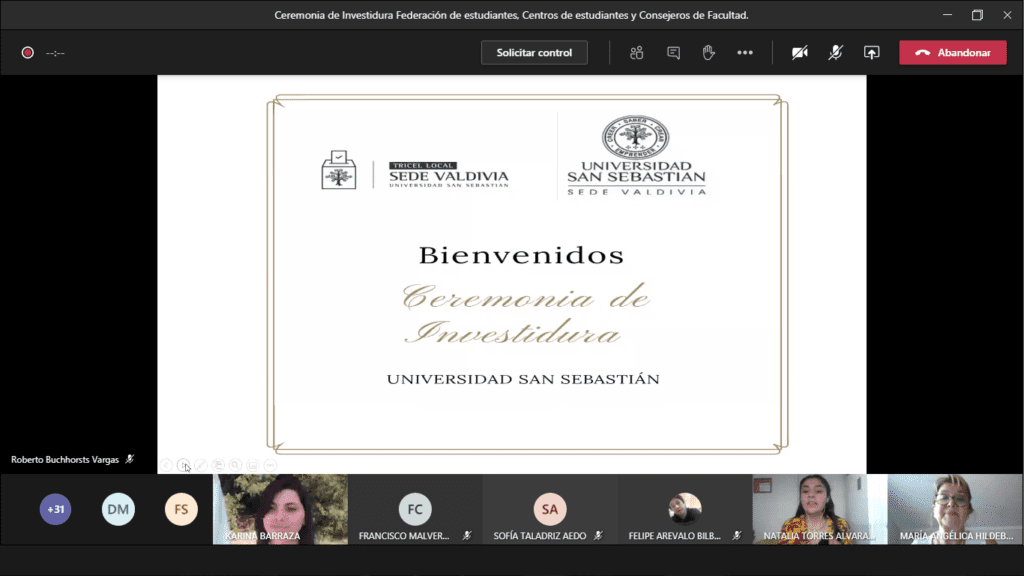Go to the next slide arrow
The image size is (1024, 576).
tap(184, 465)
